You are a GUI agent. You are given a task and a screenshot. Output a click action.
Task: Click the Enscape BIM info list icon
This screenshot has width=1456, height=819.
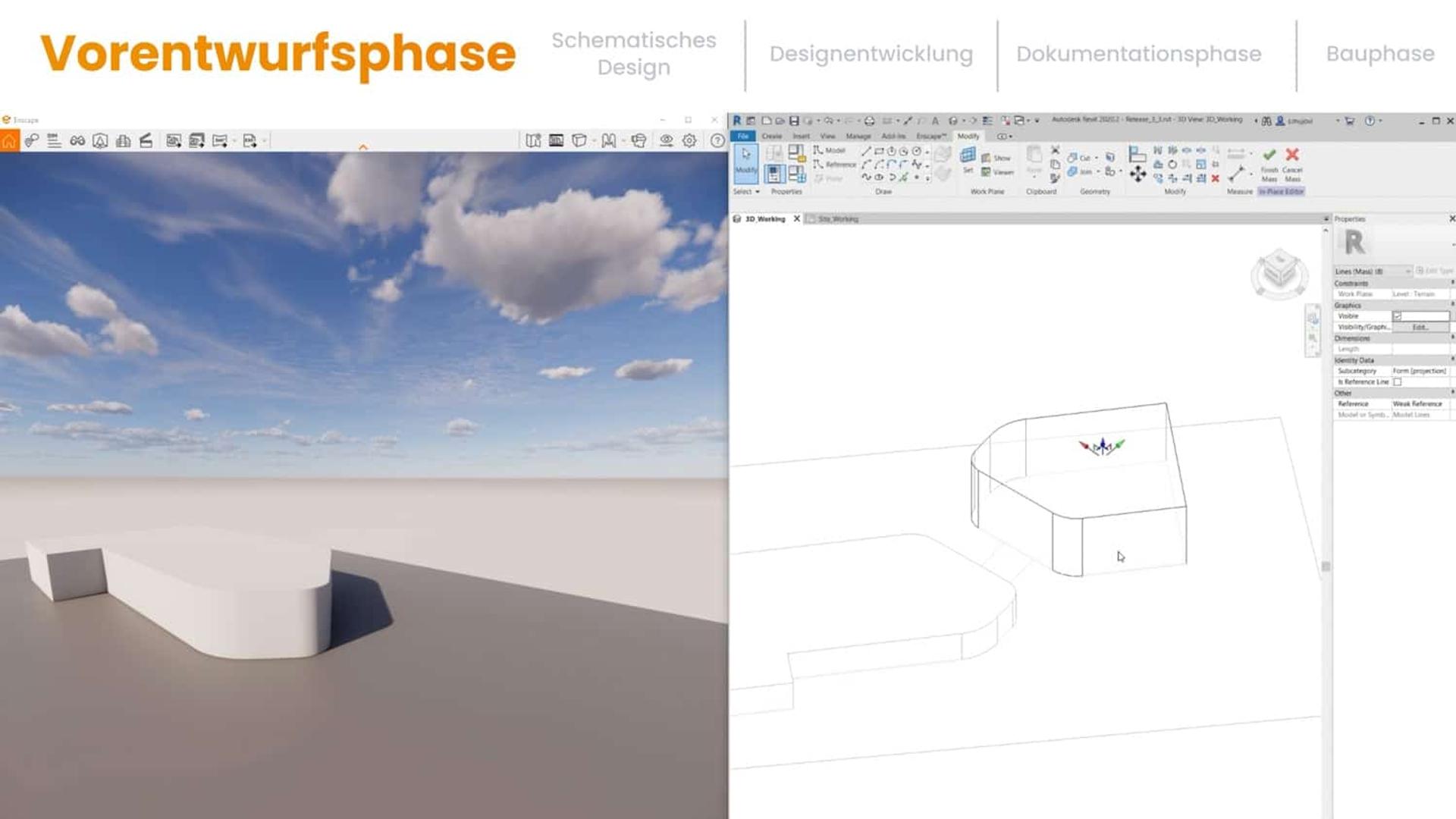click(x=54, y=141)
